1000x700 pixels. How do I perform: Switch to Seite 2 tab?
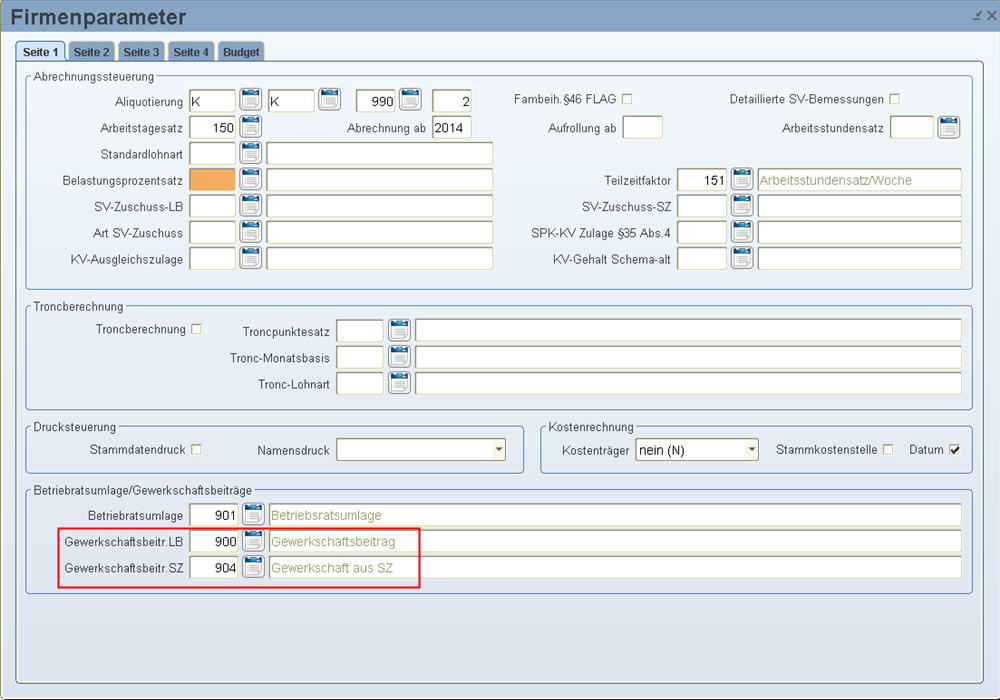tap(91, 52)
